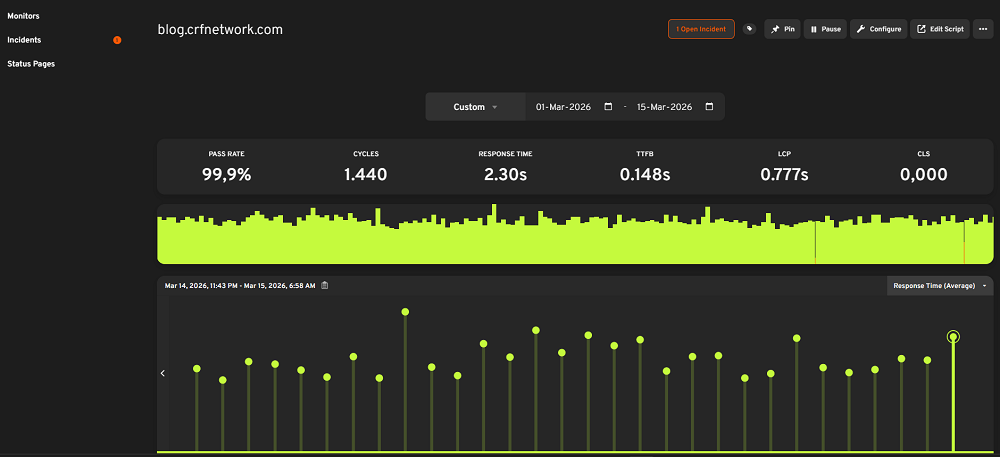
Task: Click the orange incidents count badge
Action: pos(117,40)
